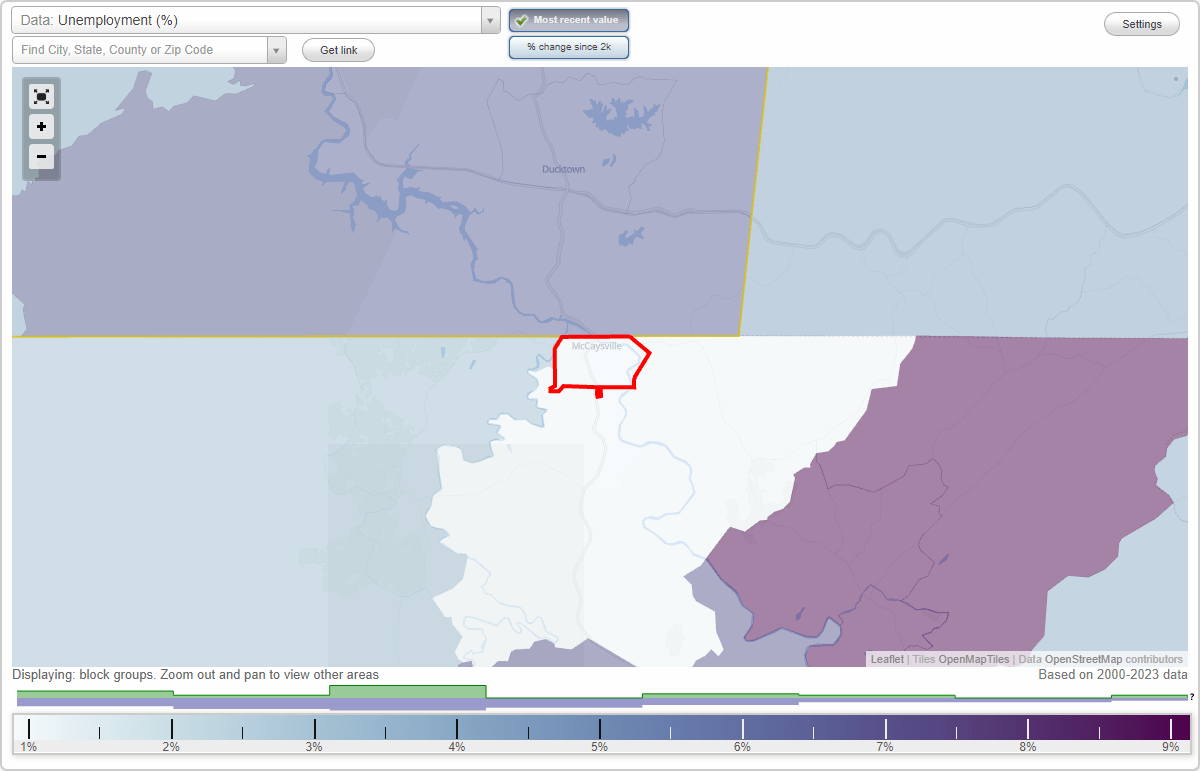Click the "Get link" button
The height and width of the screenshot is (771, 1200).
337,50
